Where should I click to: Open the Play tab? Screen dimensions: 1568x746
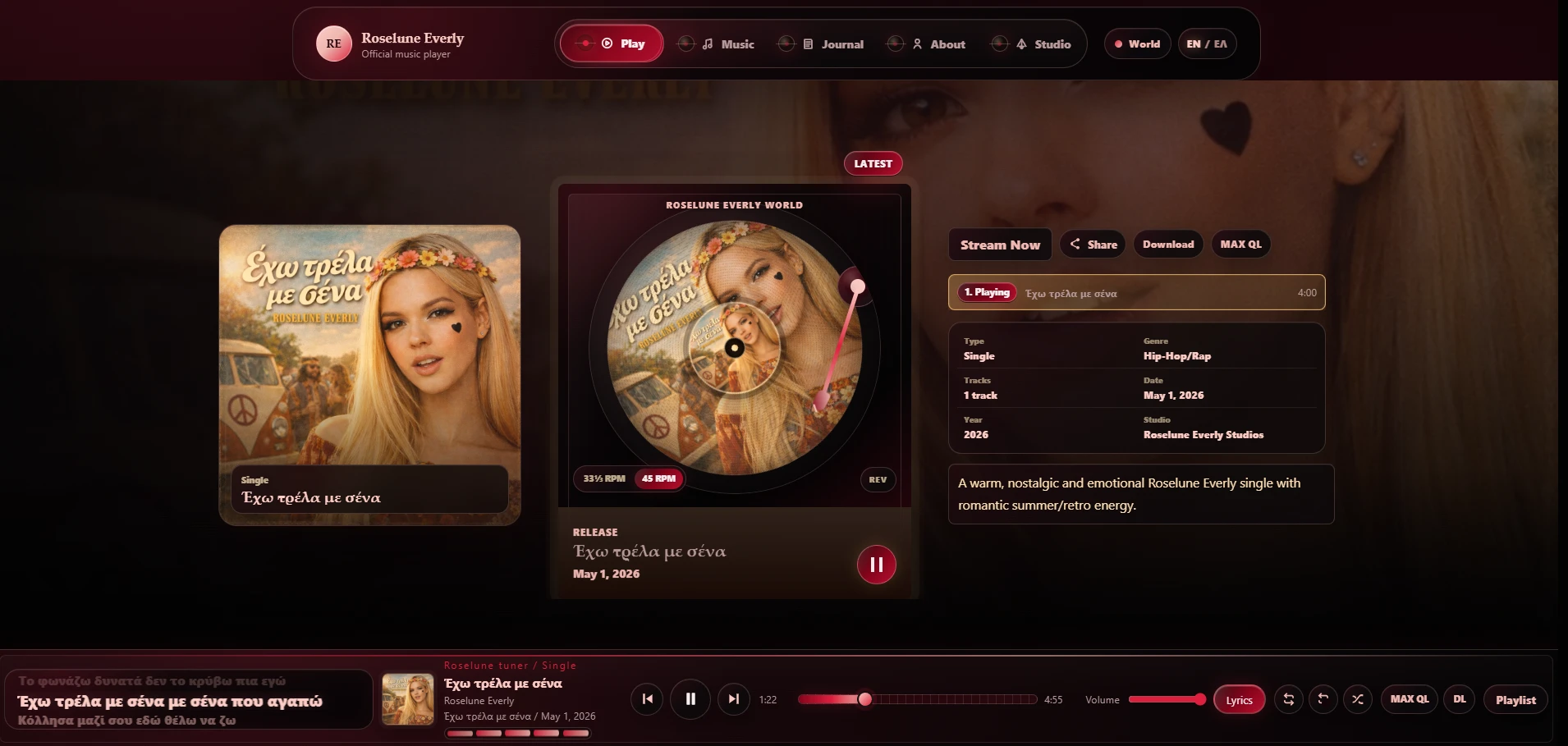coord(612,43)
